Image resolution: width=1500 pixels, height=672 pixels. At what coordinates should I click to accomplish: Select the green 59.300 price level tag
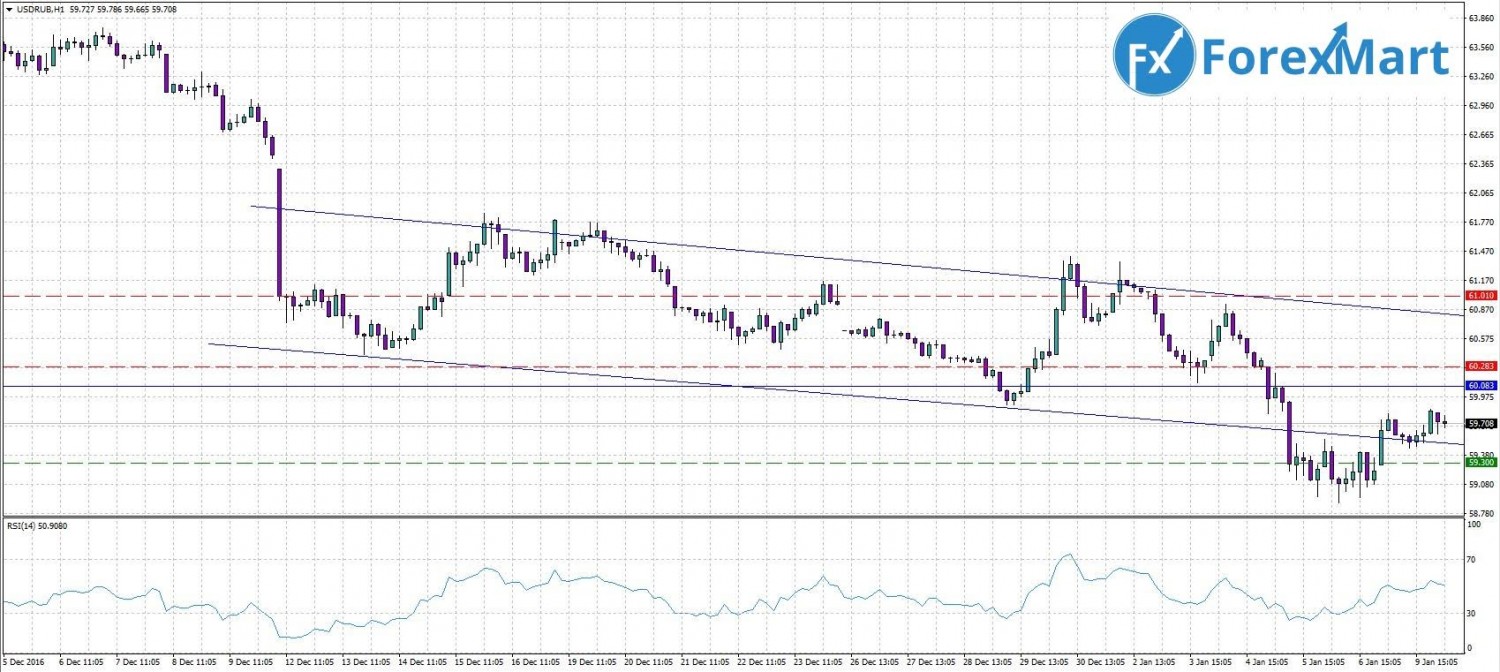tap(1480, 462)
